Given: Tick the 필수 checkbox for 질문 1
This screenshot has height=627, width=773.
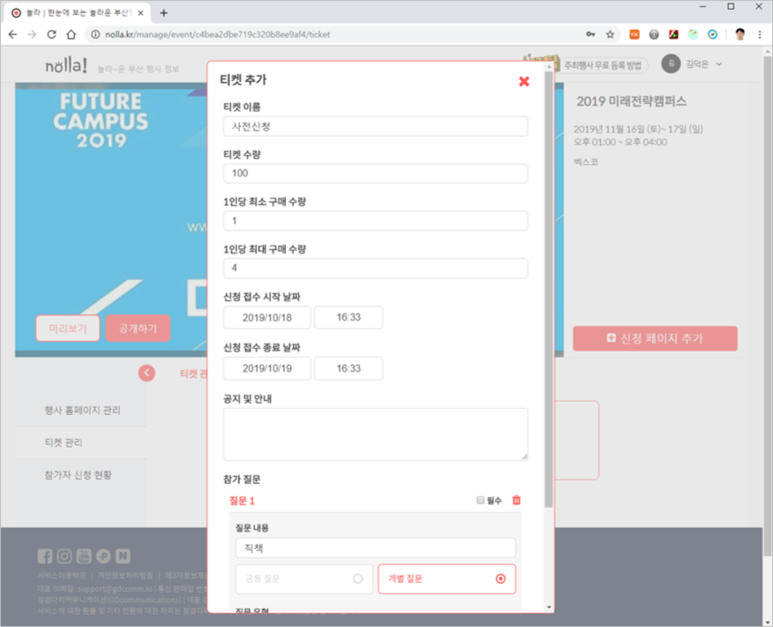Looking at the screenshot, I should click(x=480, y=500).
